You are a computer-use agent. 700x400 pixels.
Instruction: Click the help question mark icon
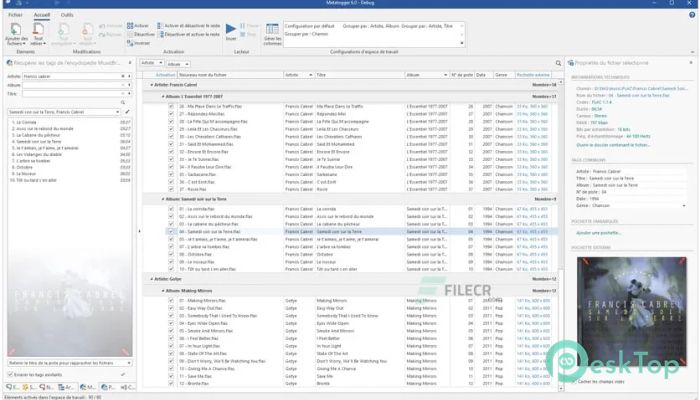tap(692, 15)
